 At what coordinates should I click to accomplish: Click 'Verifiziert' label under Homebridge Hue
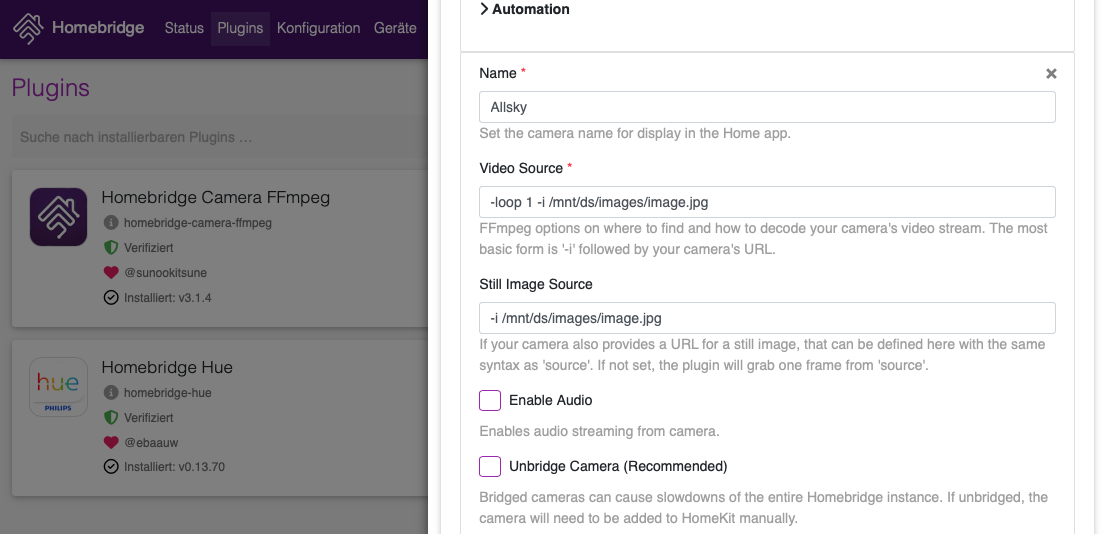[x=148, y=417]
